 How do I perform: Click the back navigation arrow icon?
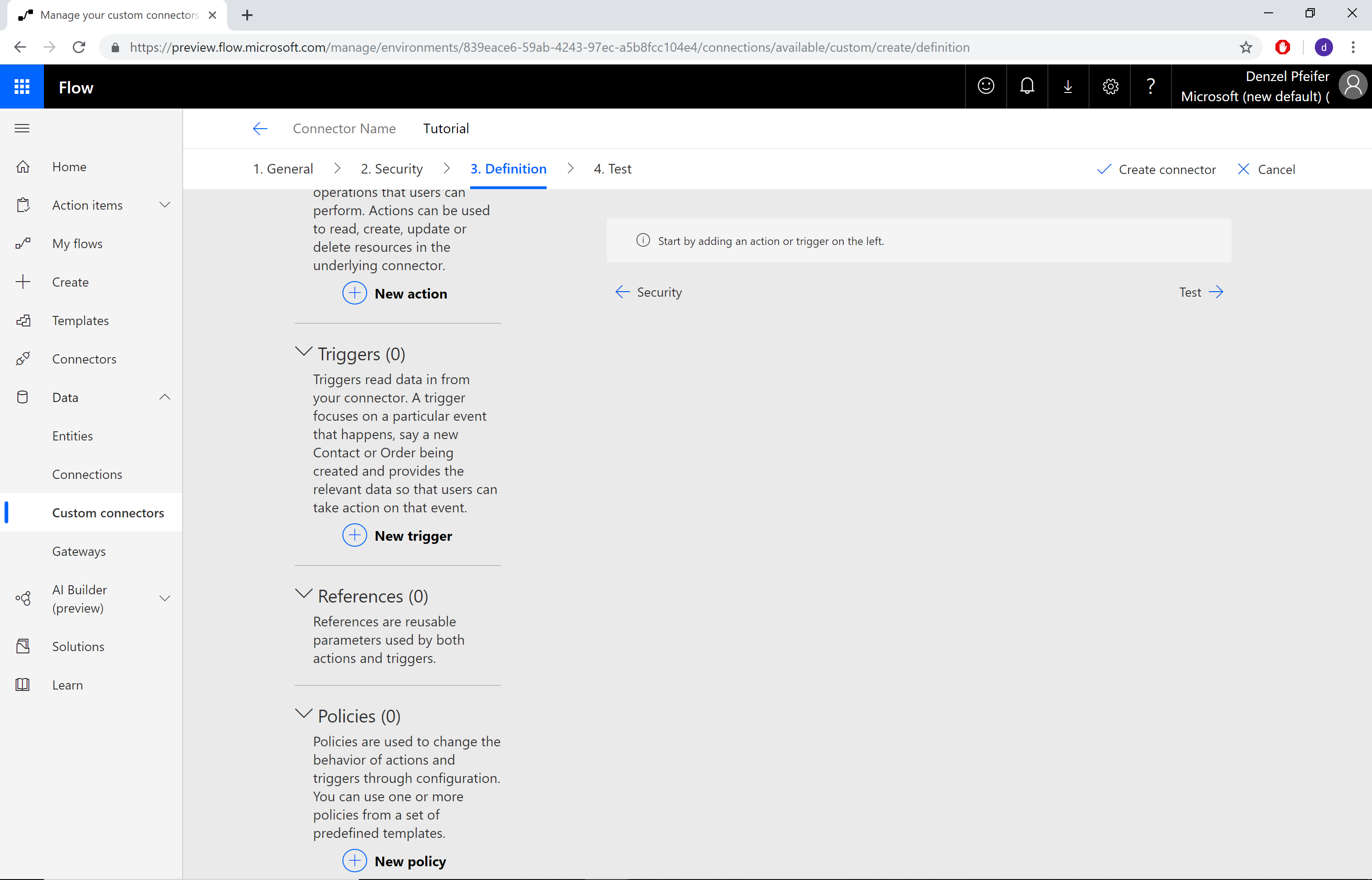tap(260, 128)
